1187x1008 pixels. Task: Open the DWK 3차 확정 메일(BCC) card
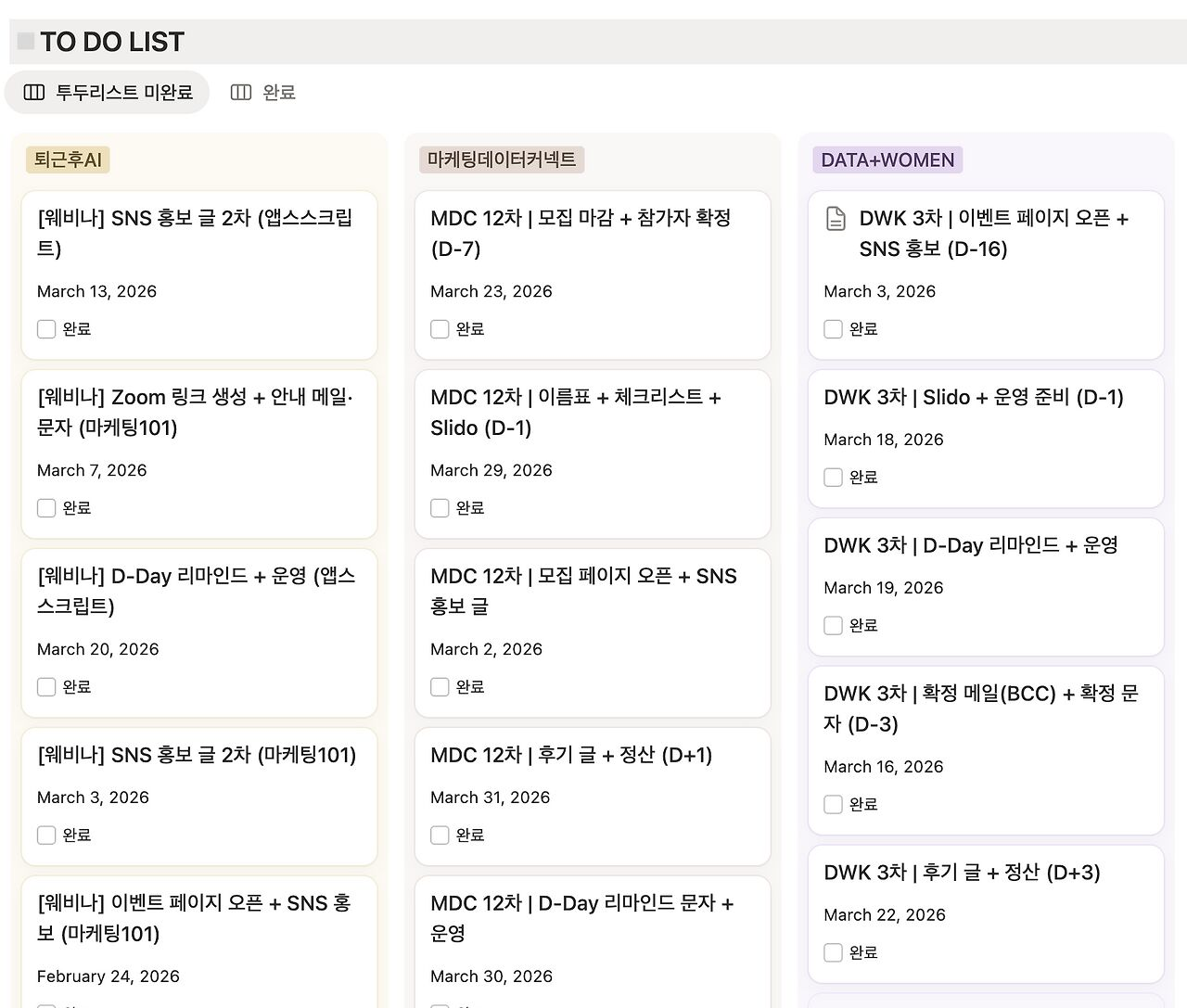pyautogui.click(x=980, y=708)
